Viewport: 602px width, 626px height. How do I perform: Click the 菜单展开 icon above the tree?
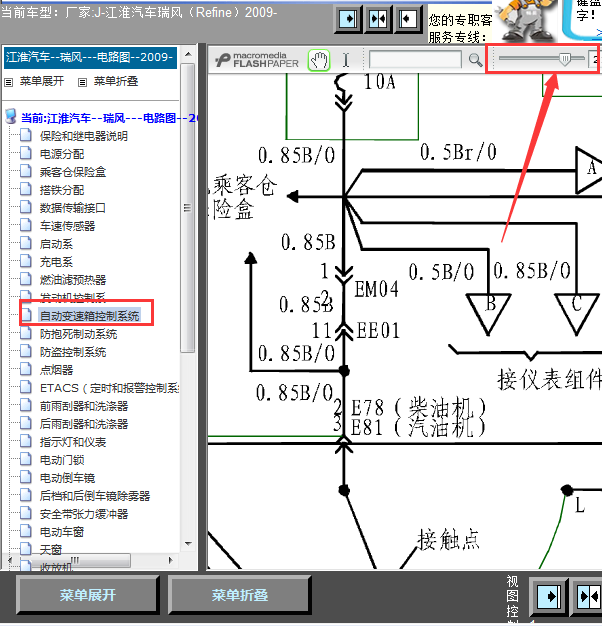tap(9, 82)
